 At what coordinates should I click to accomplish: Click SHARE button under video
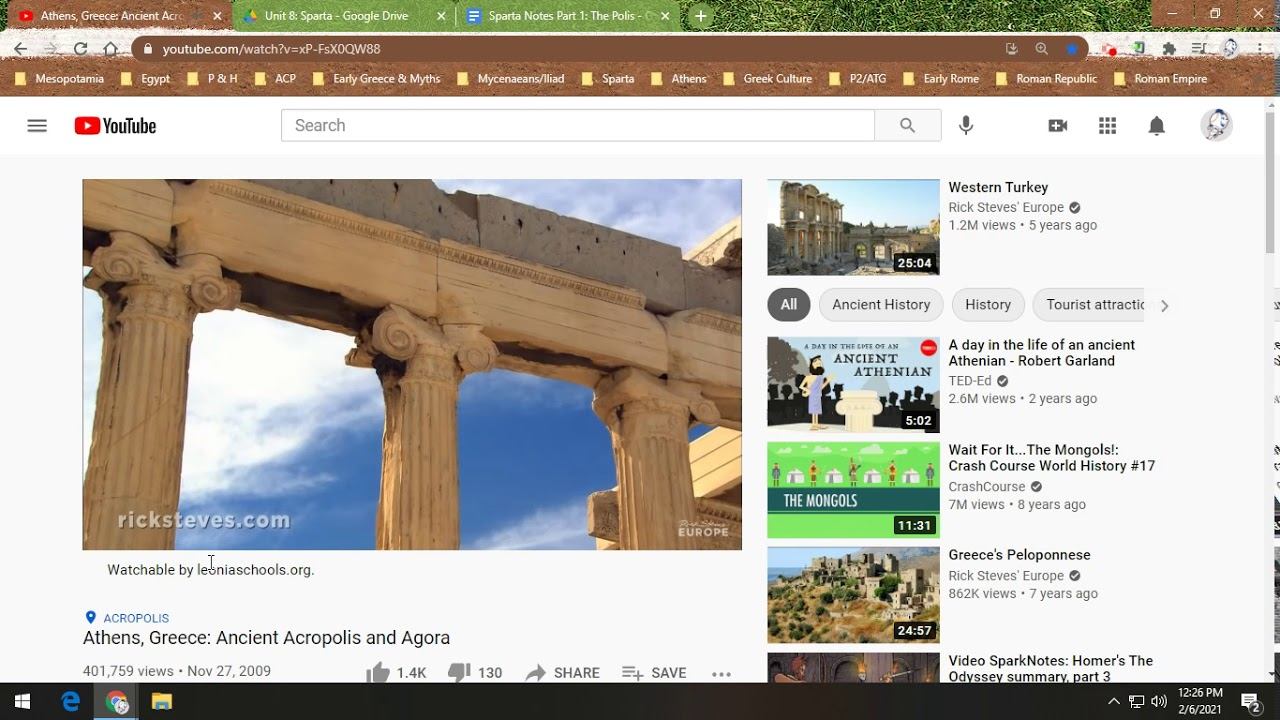(563, 673)
